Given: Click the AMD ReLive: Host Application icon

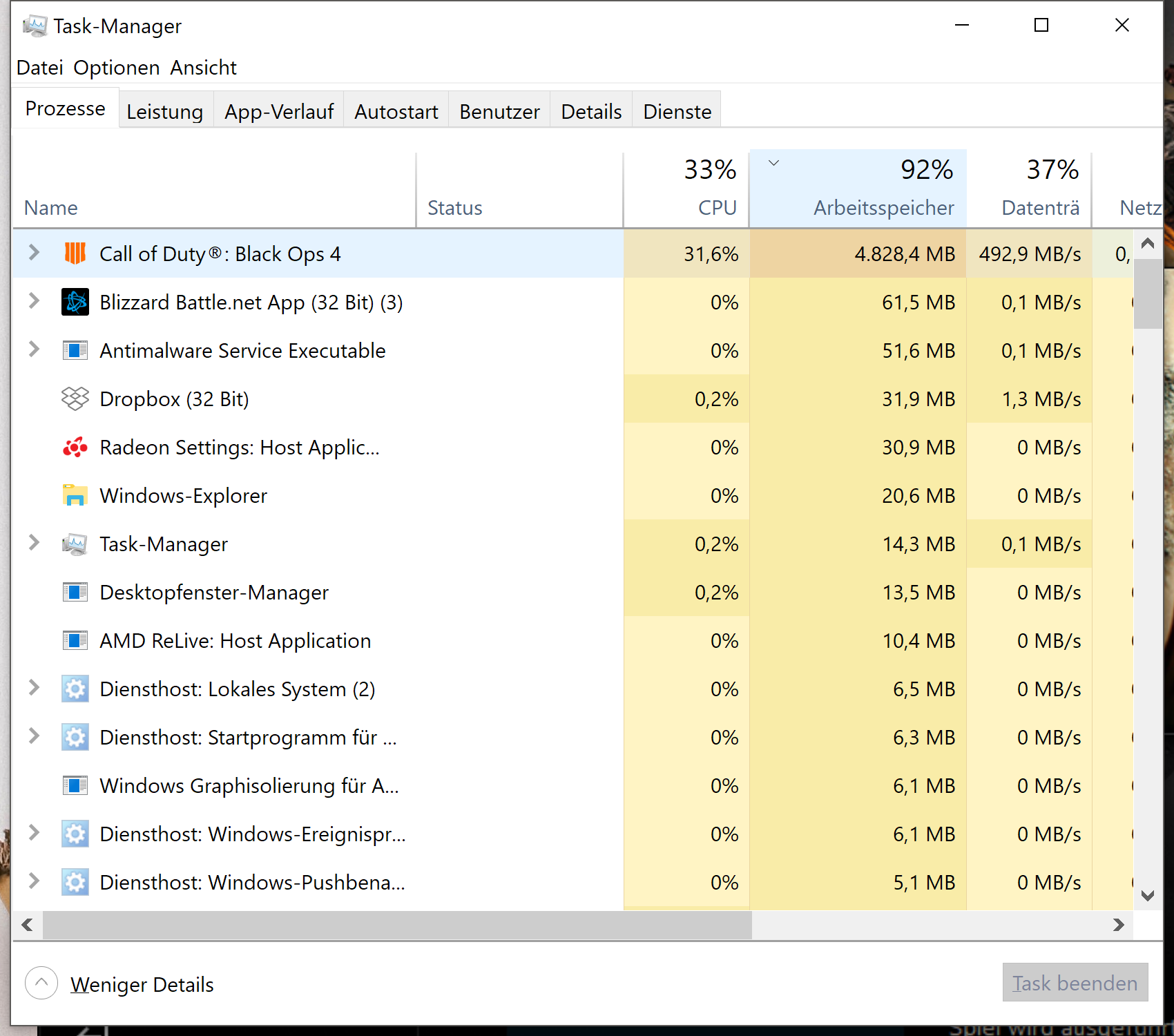Looking at the screenshot, I should 76,640.
